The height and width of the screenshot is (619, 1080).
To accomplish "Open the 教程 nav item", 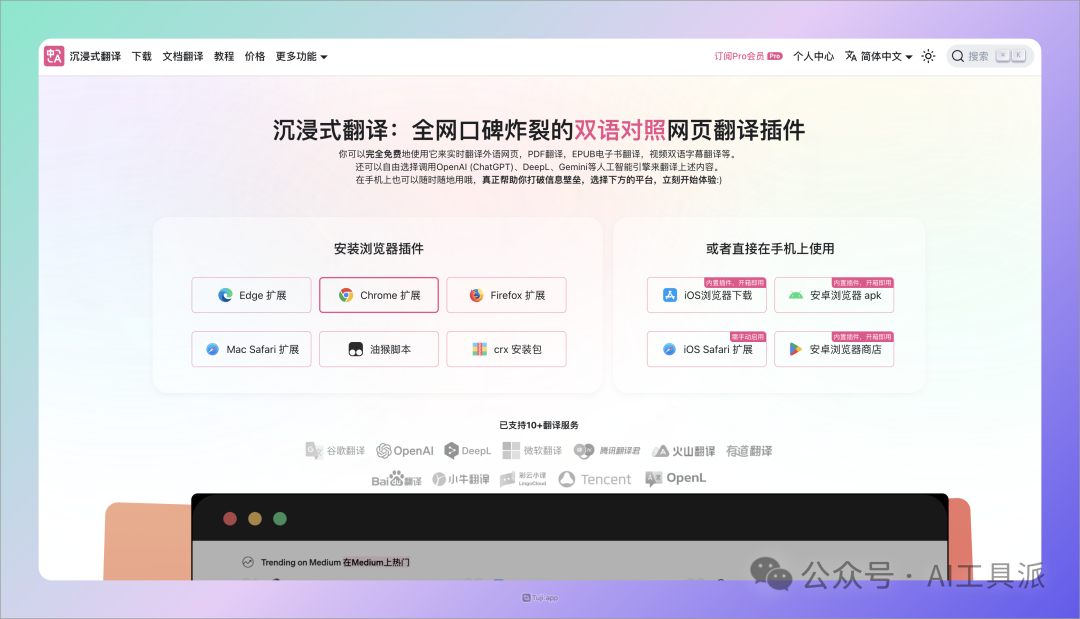I will (224, 56).
